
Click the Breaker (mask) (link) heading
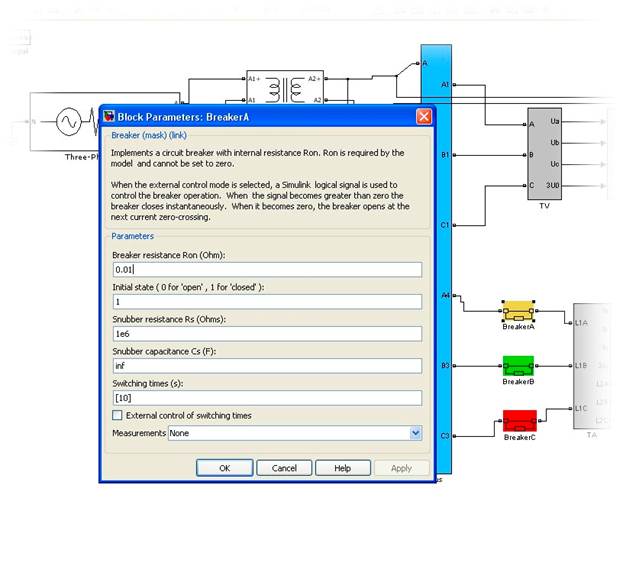tap(149, 135)
